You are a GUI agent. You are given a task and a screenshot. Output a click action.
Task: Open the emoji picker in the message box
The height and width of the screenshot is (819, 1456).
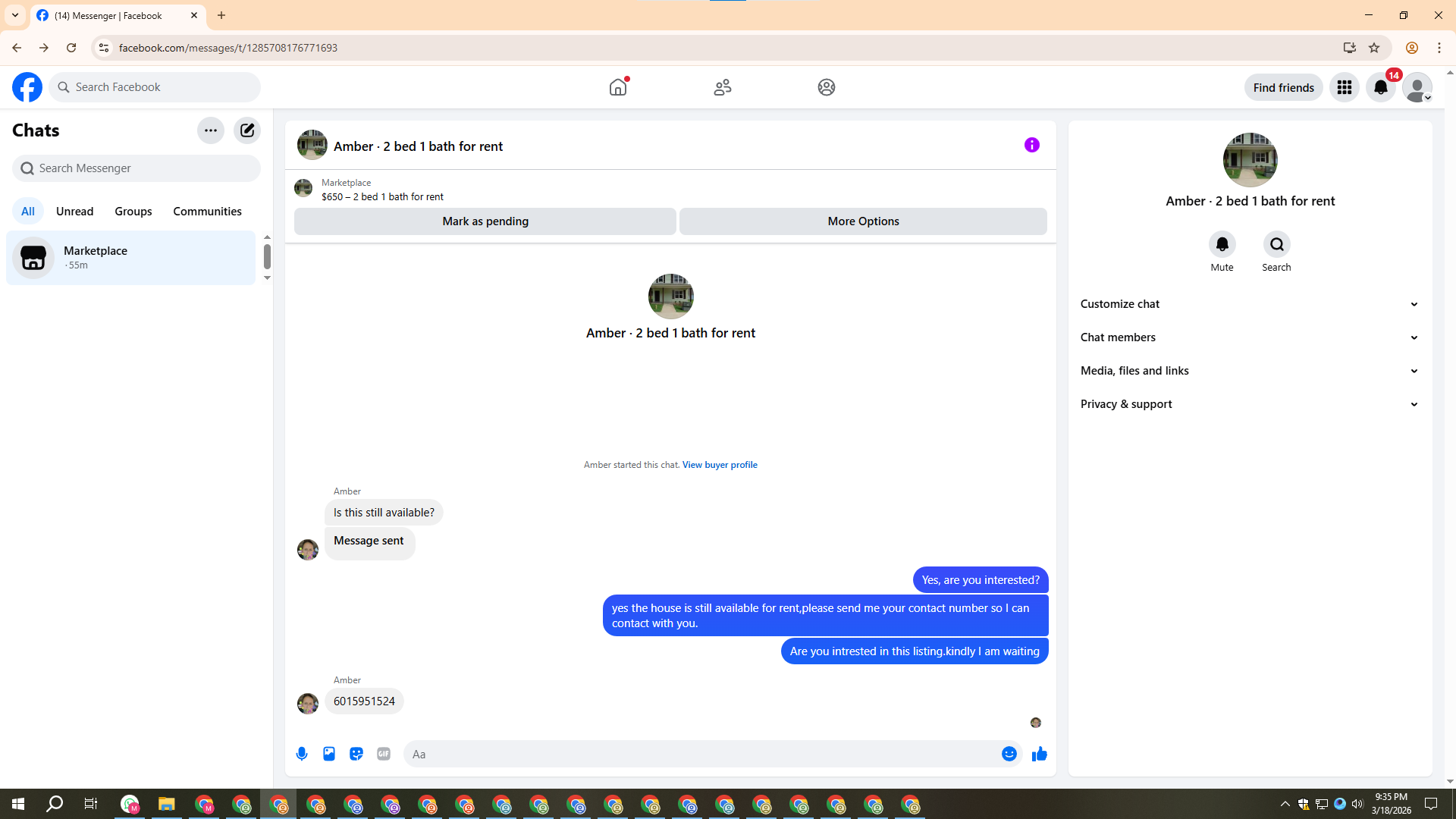[x=1009, y=754]
